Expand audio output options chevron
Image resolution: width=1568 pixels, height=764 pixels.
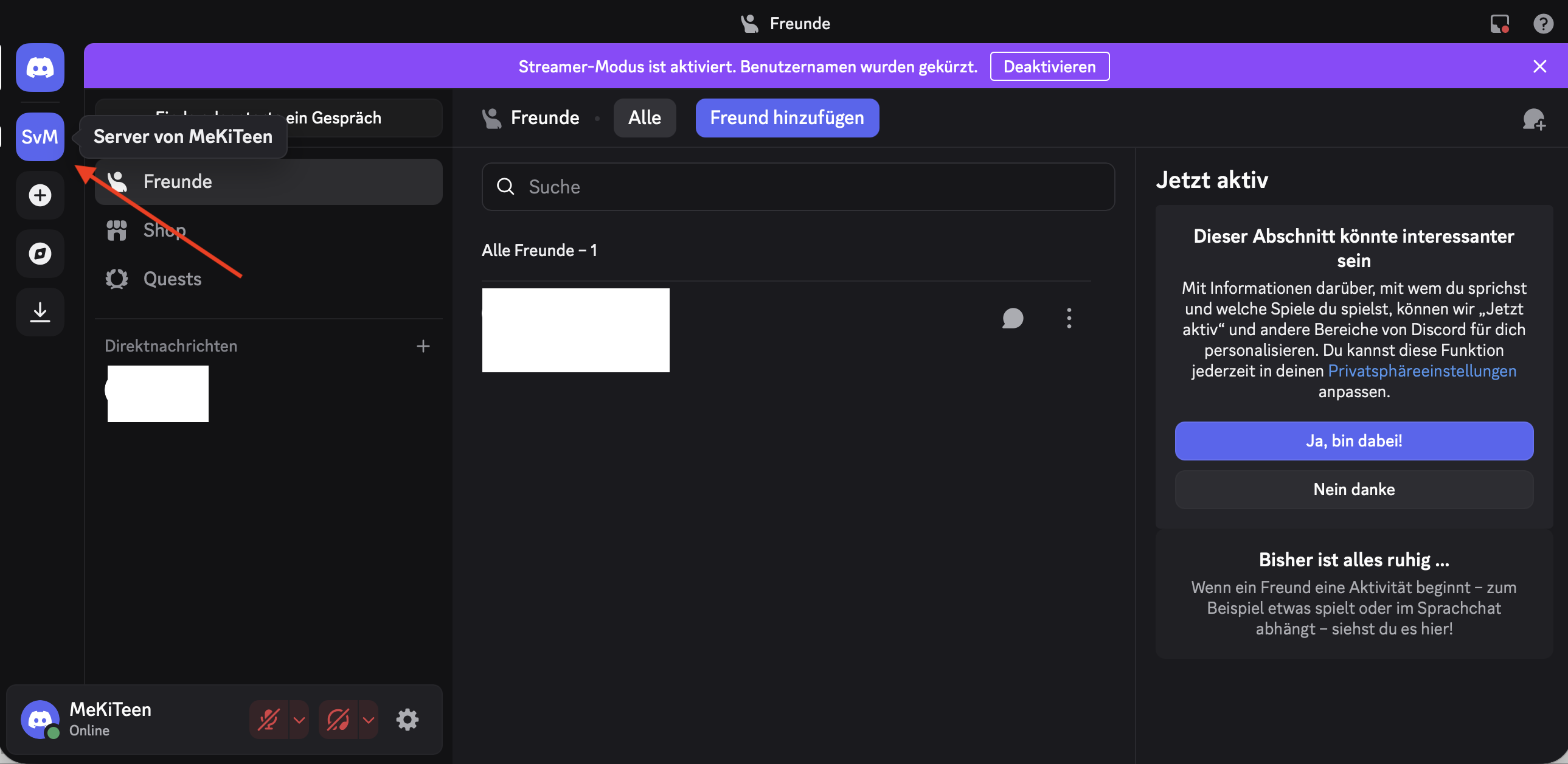point(368,719)
